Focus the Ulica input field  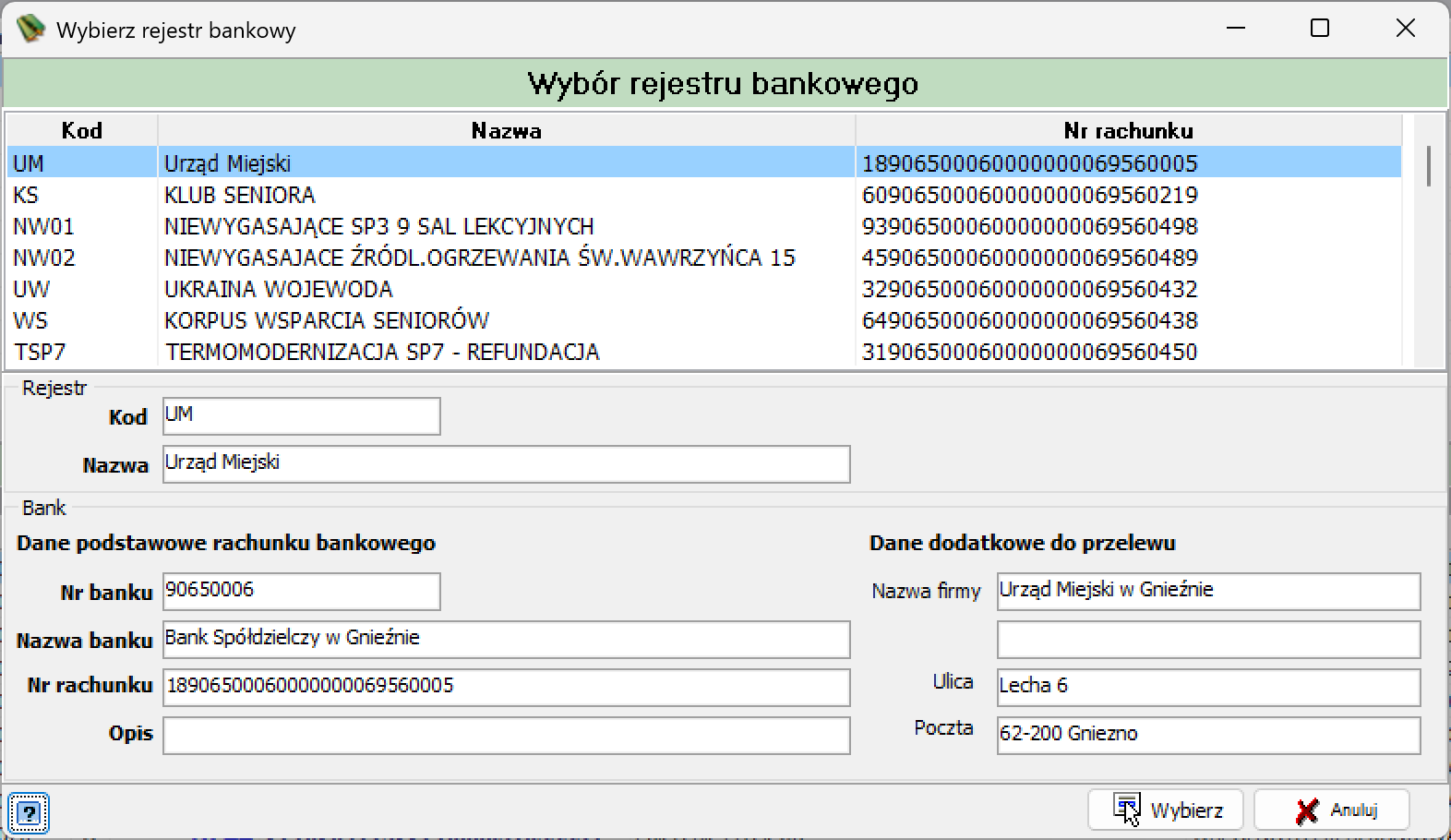tap(1209, 688)
